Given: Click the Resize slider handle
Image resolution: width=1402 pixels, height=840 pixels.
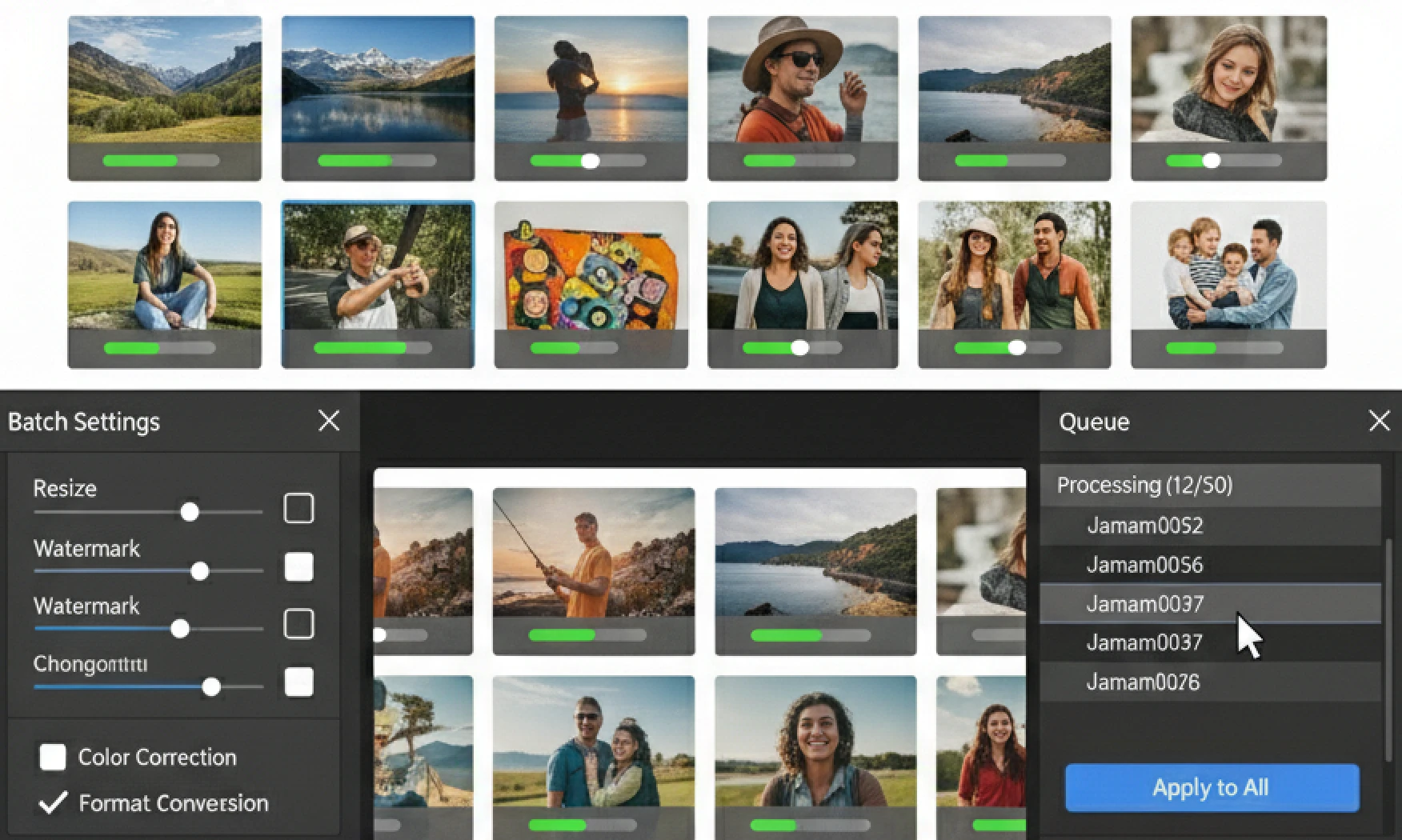Looking at the screenshot, I should click(x=190, y=512).
